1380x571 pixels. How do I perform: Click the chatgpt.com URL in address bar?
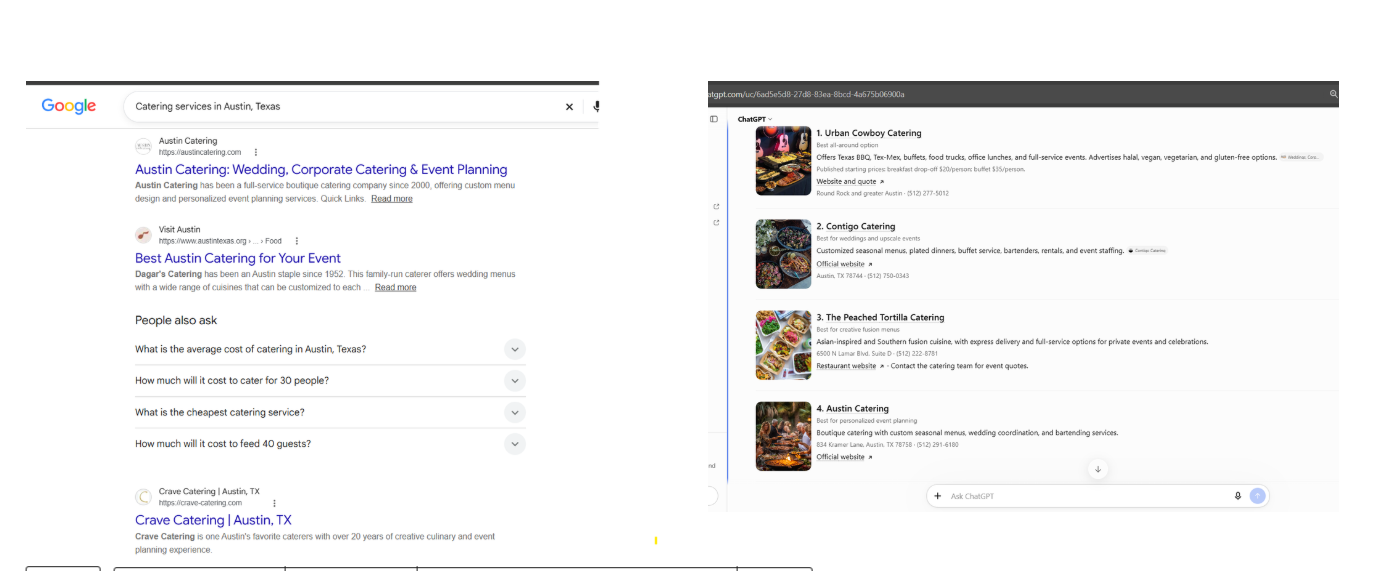tap(806, 94)
